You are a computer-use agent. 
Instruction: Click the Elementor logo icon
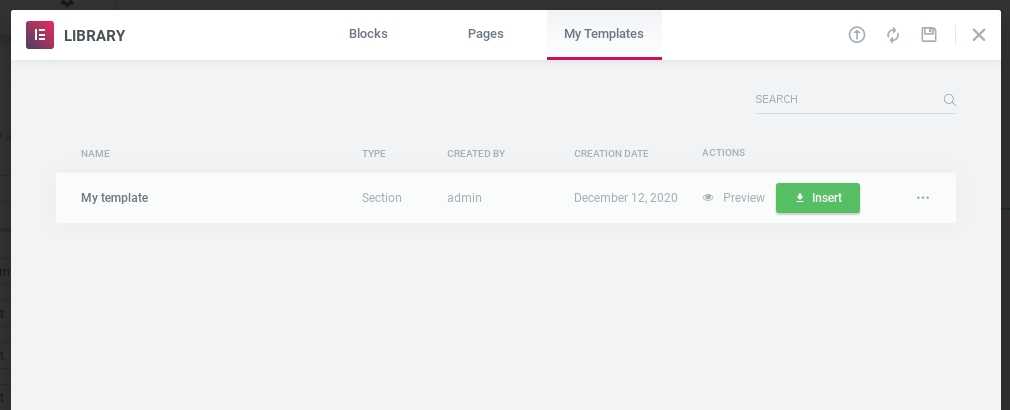(40, 35)
